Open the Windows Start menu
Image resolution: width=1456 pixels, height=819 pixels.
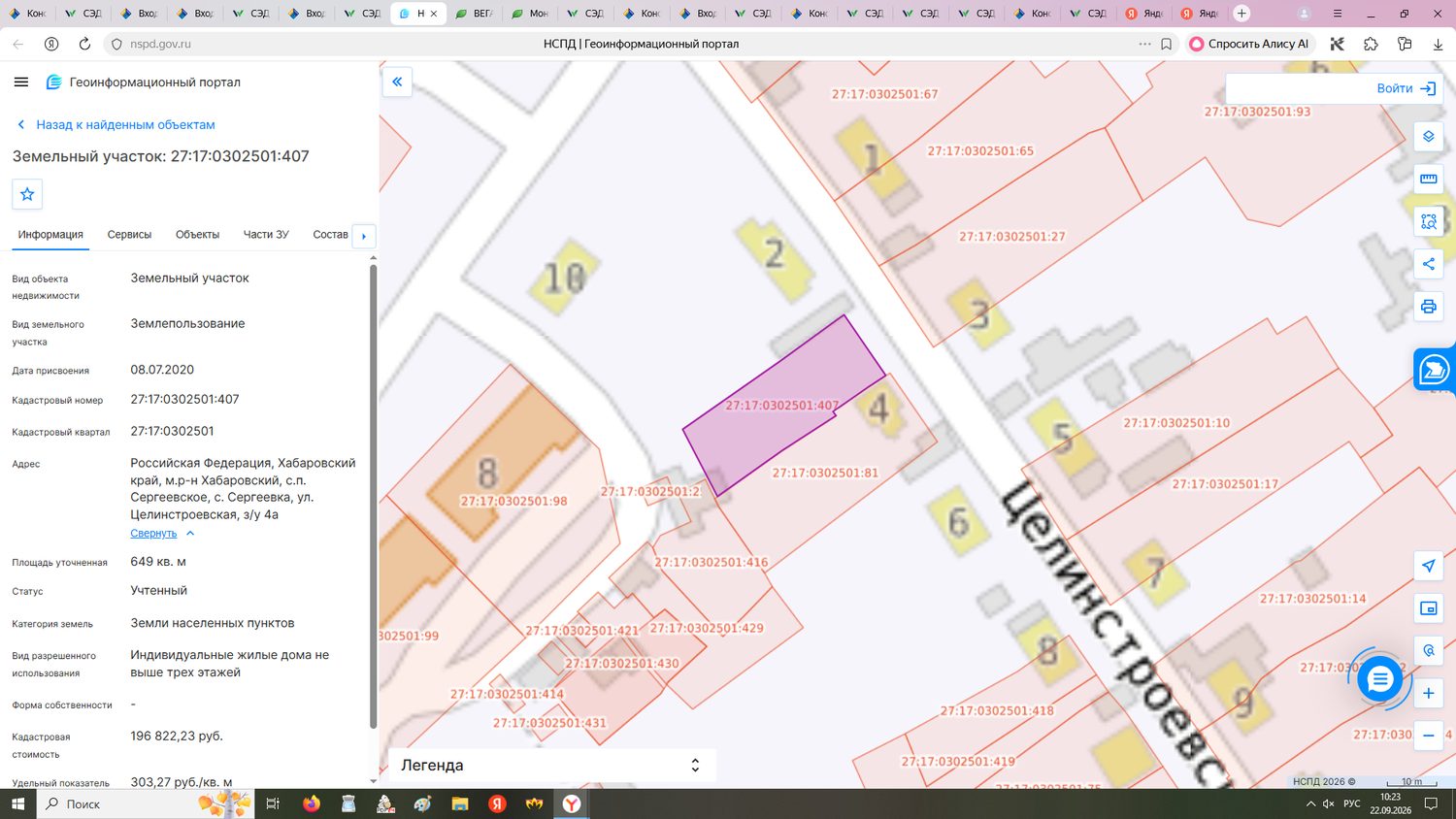(17, 803)
